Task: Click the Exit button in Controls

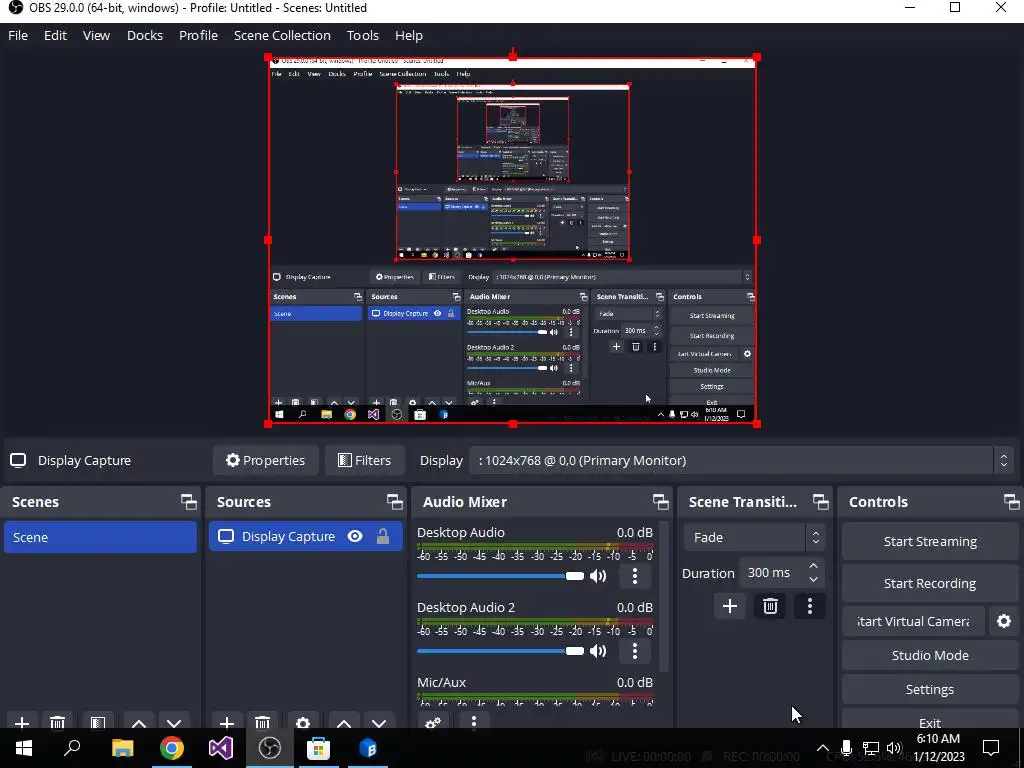Action: [930, 720]
